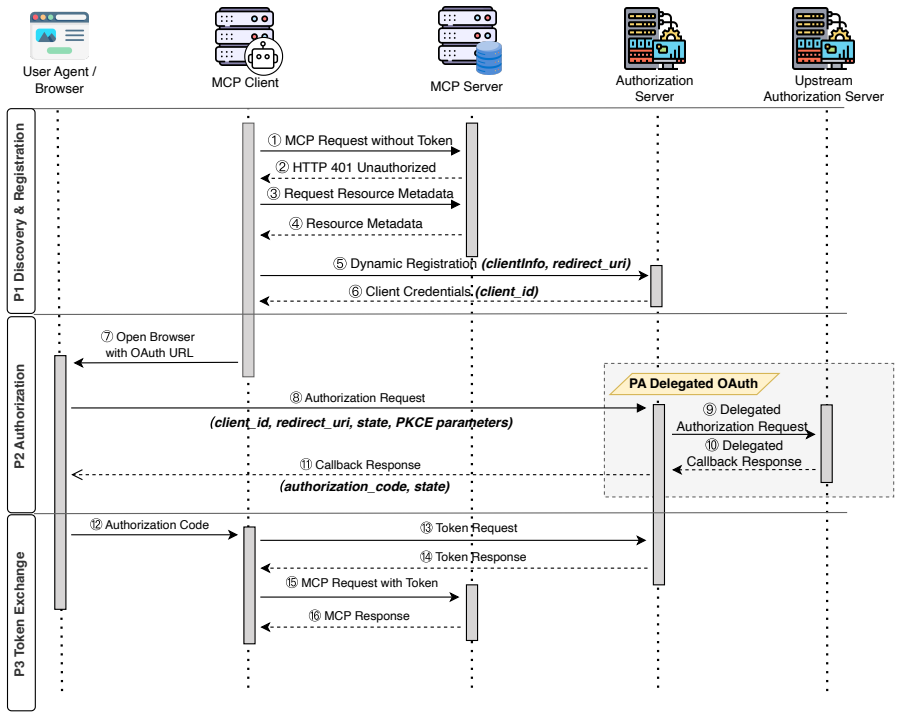
Task: Select the 'MCP Server' label
Action: coord(466,87)
